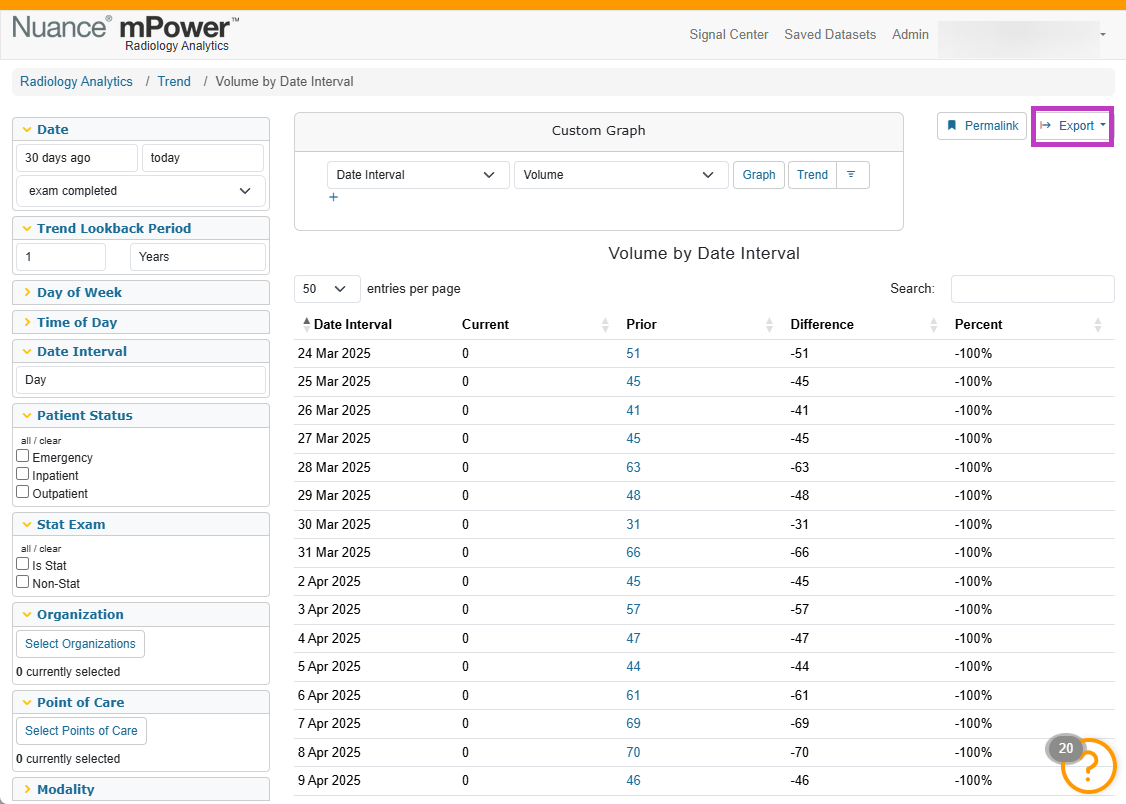Enable the Inpatient checkbox
The height and width of the screenshot is (804, 1126).
tap(23, 474)
